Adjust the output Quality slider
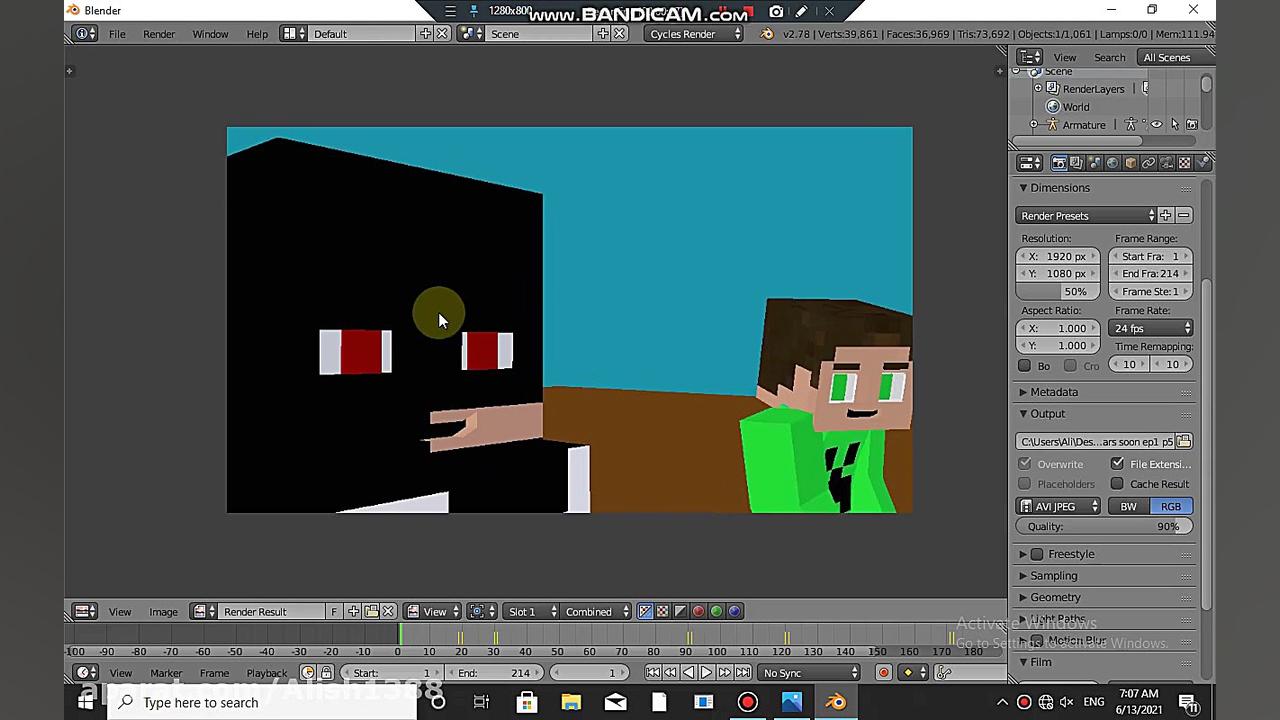 point(1104,527)
